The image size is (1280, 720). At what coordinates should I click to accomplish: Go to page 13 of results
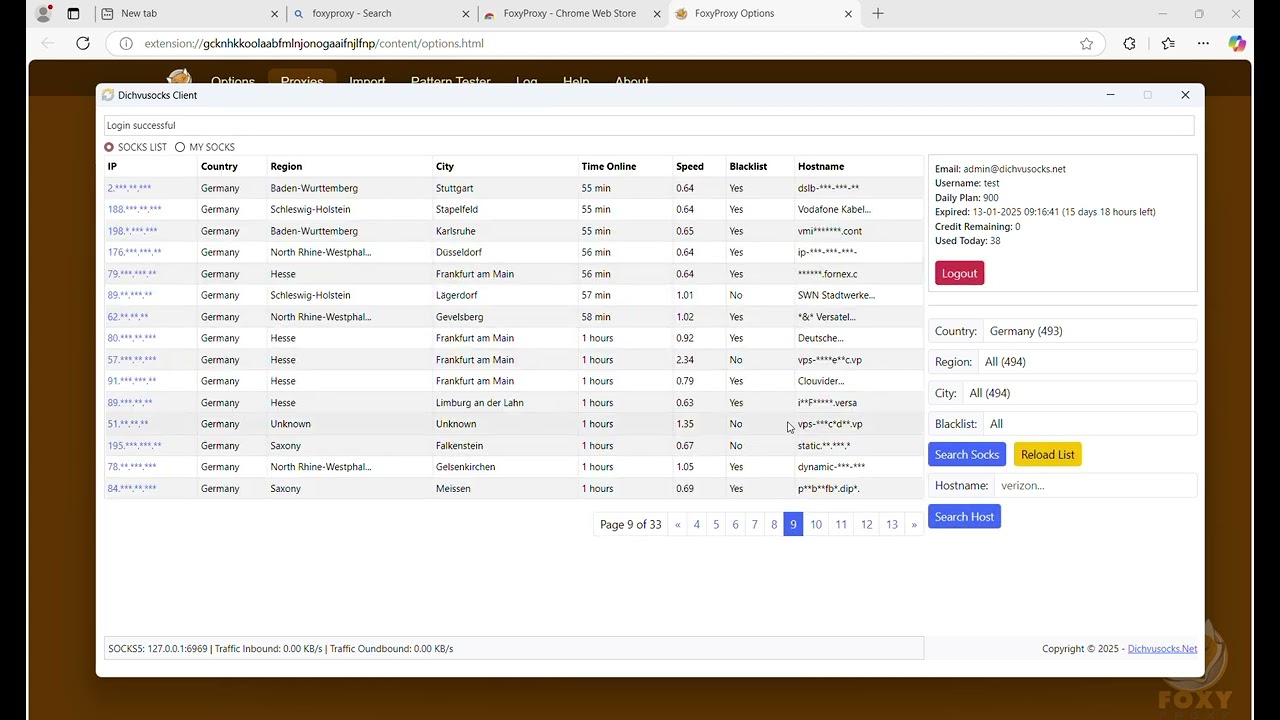[892, 525]
